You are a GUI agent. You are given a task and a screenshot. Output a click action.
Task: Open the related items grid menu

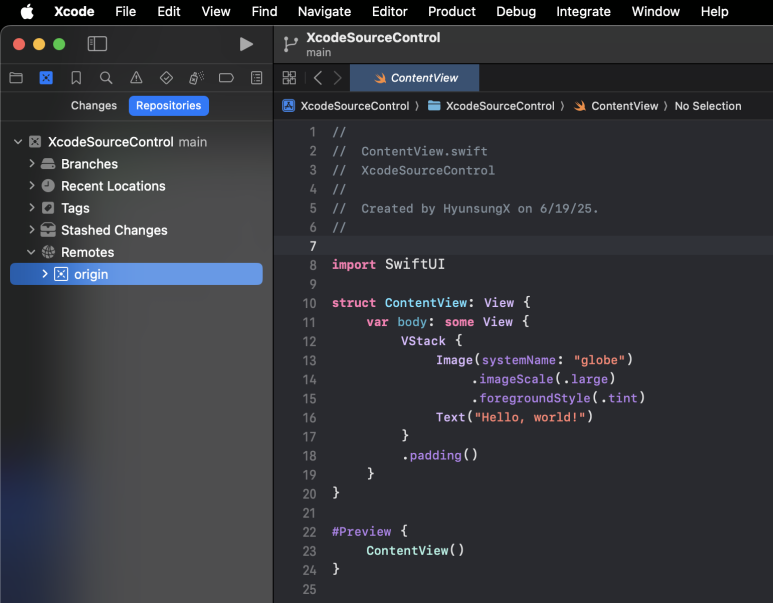(289, 78)
